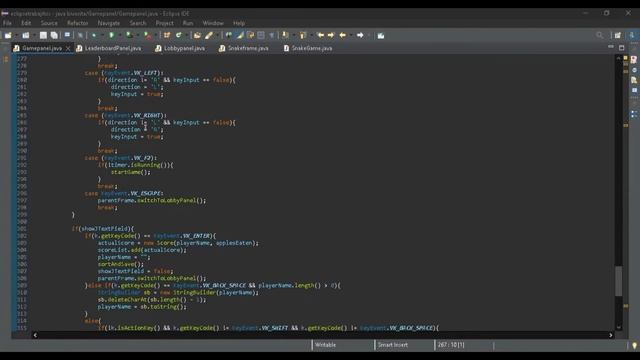640x360 pixels.
Task: Expand the Coverage dropdown arrow
Action: [137, 36]
